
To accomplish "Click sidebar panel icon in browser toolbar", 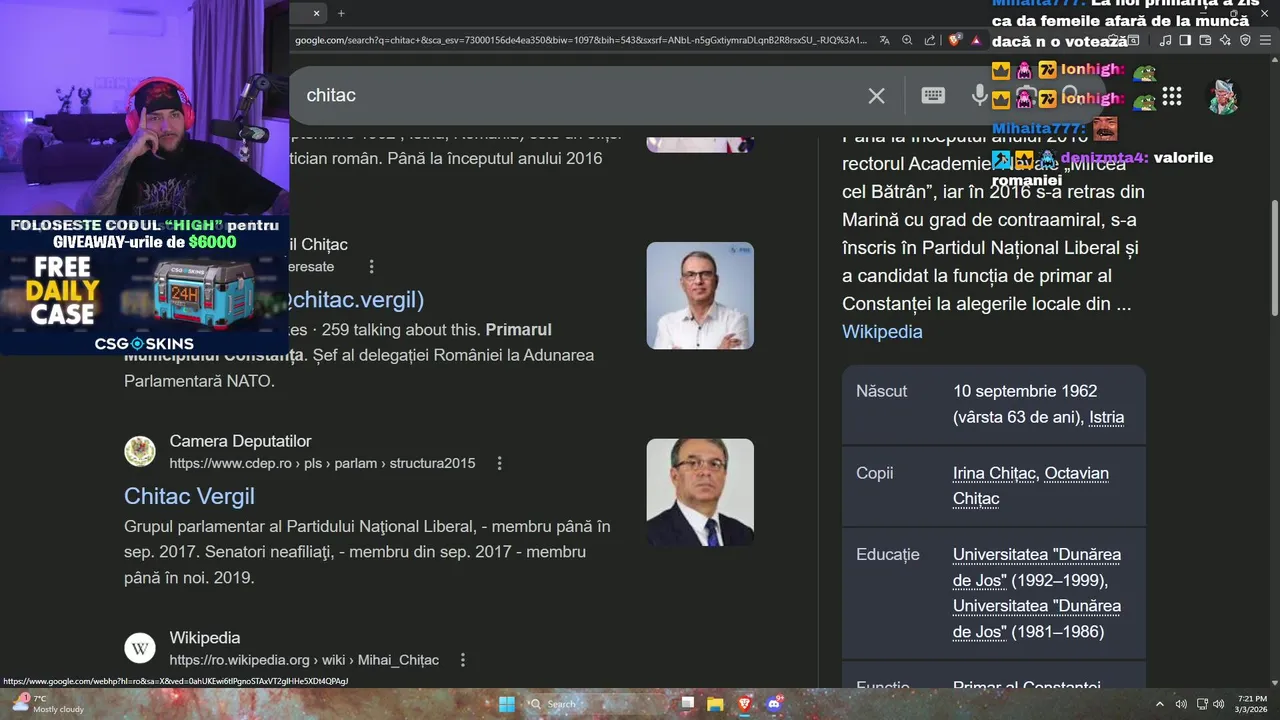I will (x=1185, y=40).
